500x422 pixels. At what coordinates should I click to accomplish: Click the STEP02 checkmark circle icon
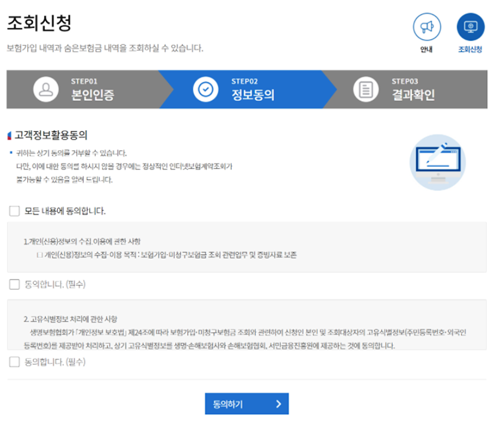click(206, 89)
